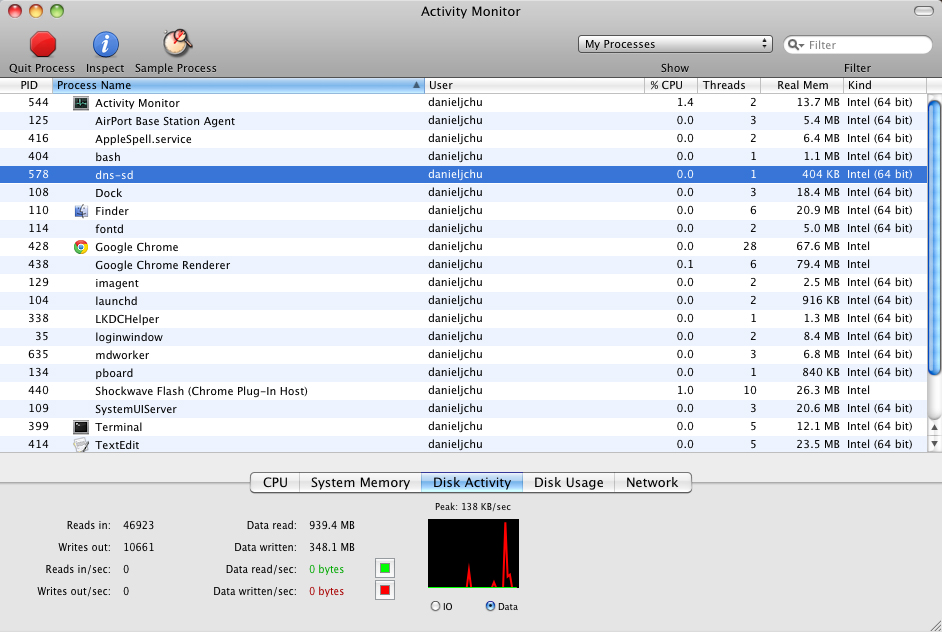Select the Shockwave Flash plug-in host row
The height and width of the screenshot is (632, 942).
tap(463, 391)
